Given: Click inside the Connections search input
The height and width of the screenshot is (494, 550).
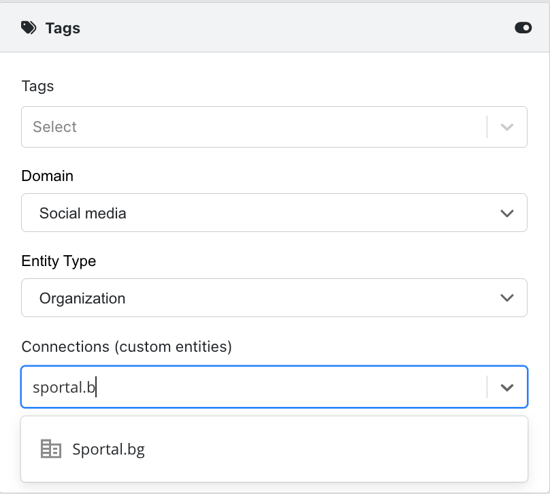Looking at the screenshot, I should coord(254,387).
